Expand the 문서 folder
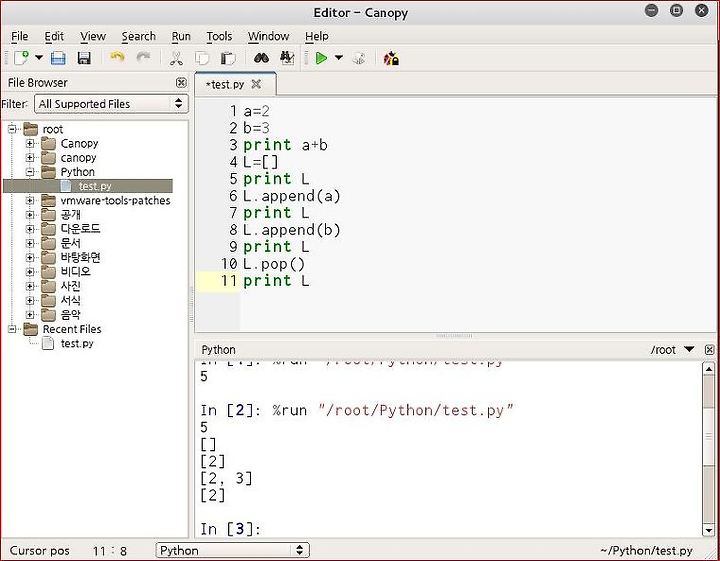Viewport: 720px width, 561px height. (x=30, y=243)
